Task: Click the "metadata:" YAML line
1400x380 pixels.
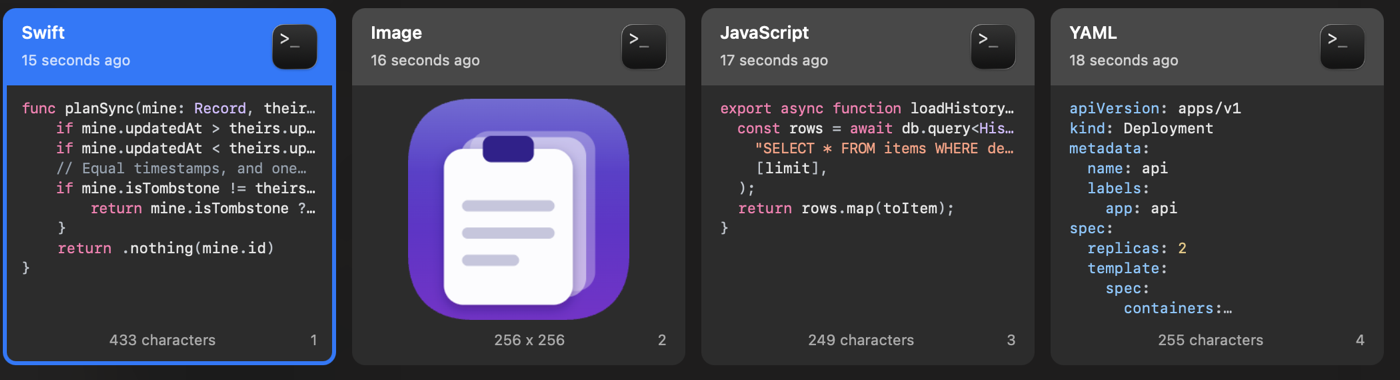Action: click(x=1110, y=148)
